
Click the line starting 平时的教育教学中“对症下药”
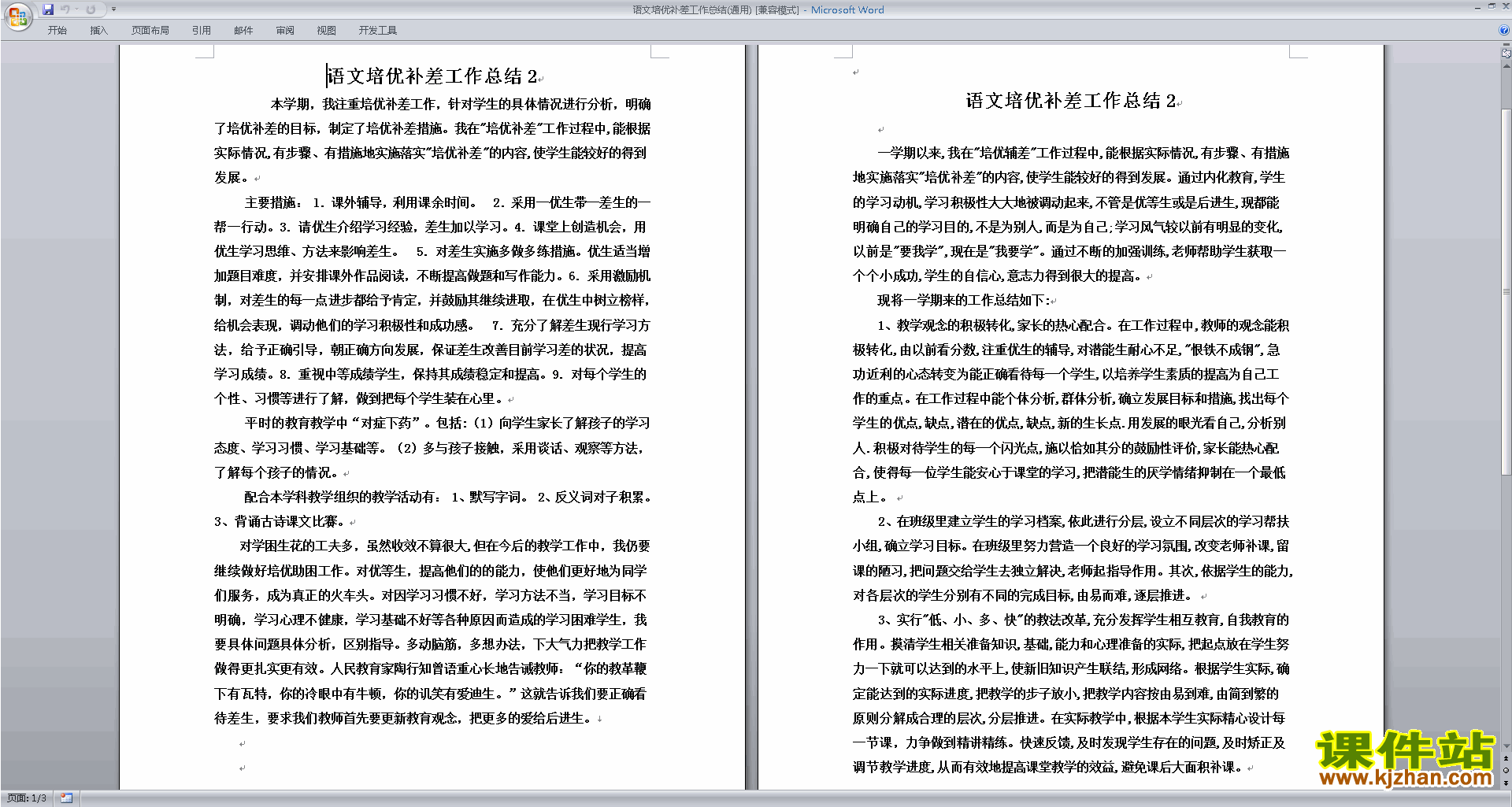point(447,423)
